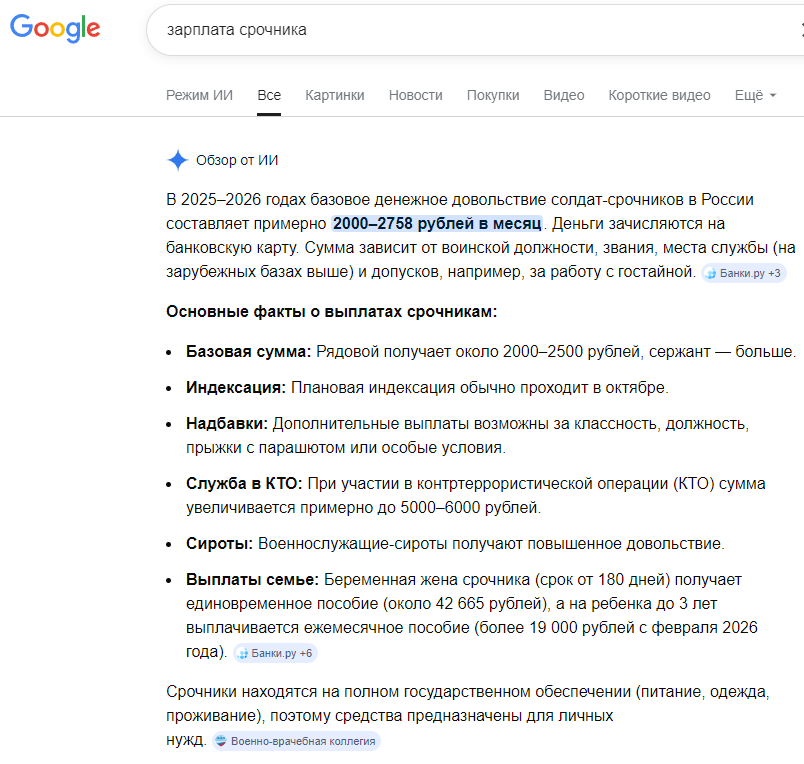Click the Google logo
The width and height of the screenshot is (804, 764).
tap(55, 27)
